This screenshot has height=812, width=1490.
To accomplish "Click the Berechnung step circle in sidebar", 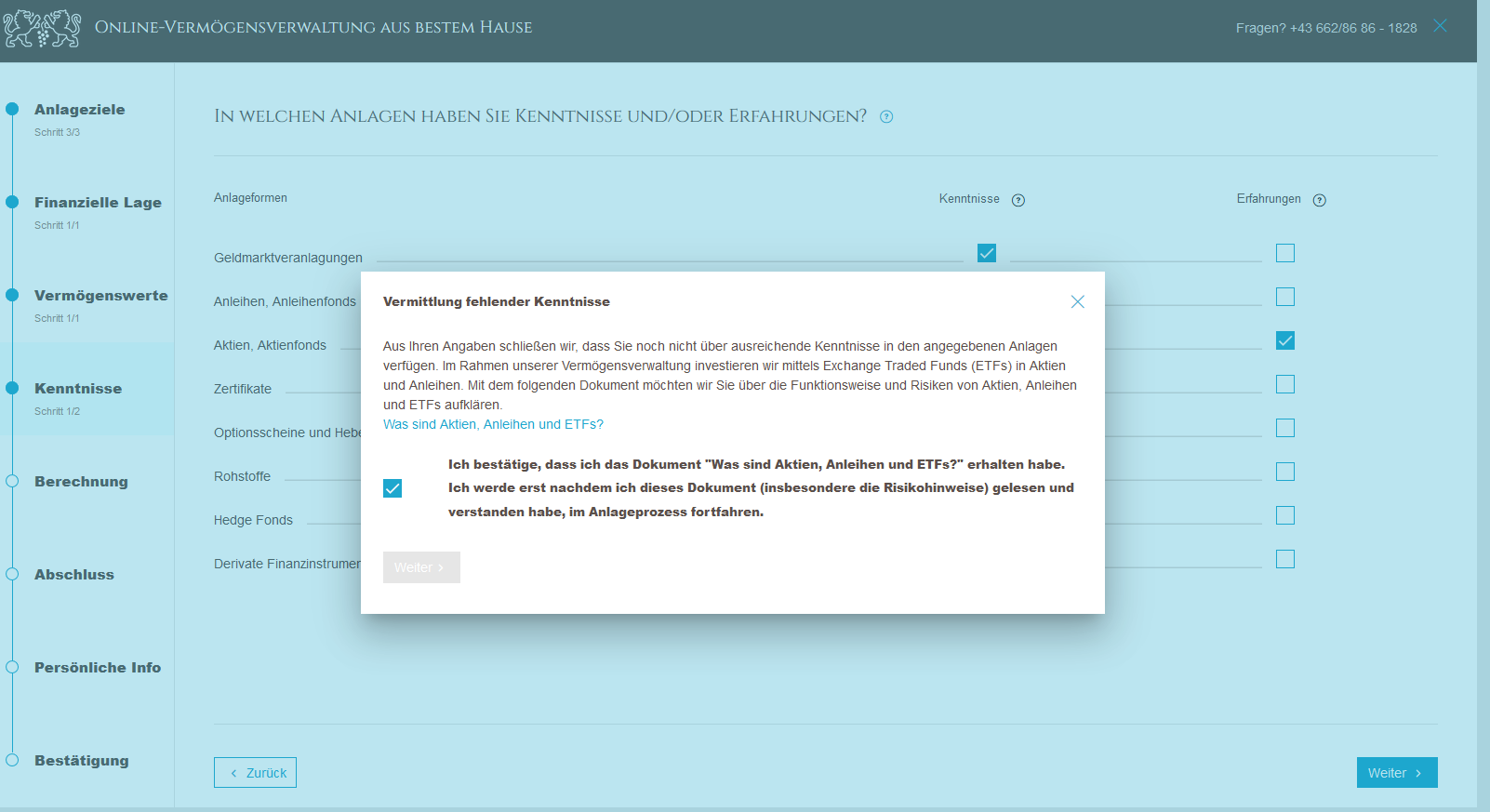I will coord(12,482).
